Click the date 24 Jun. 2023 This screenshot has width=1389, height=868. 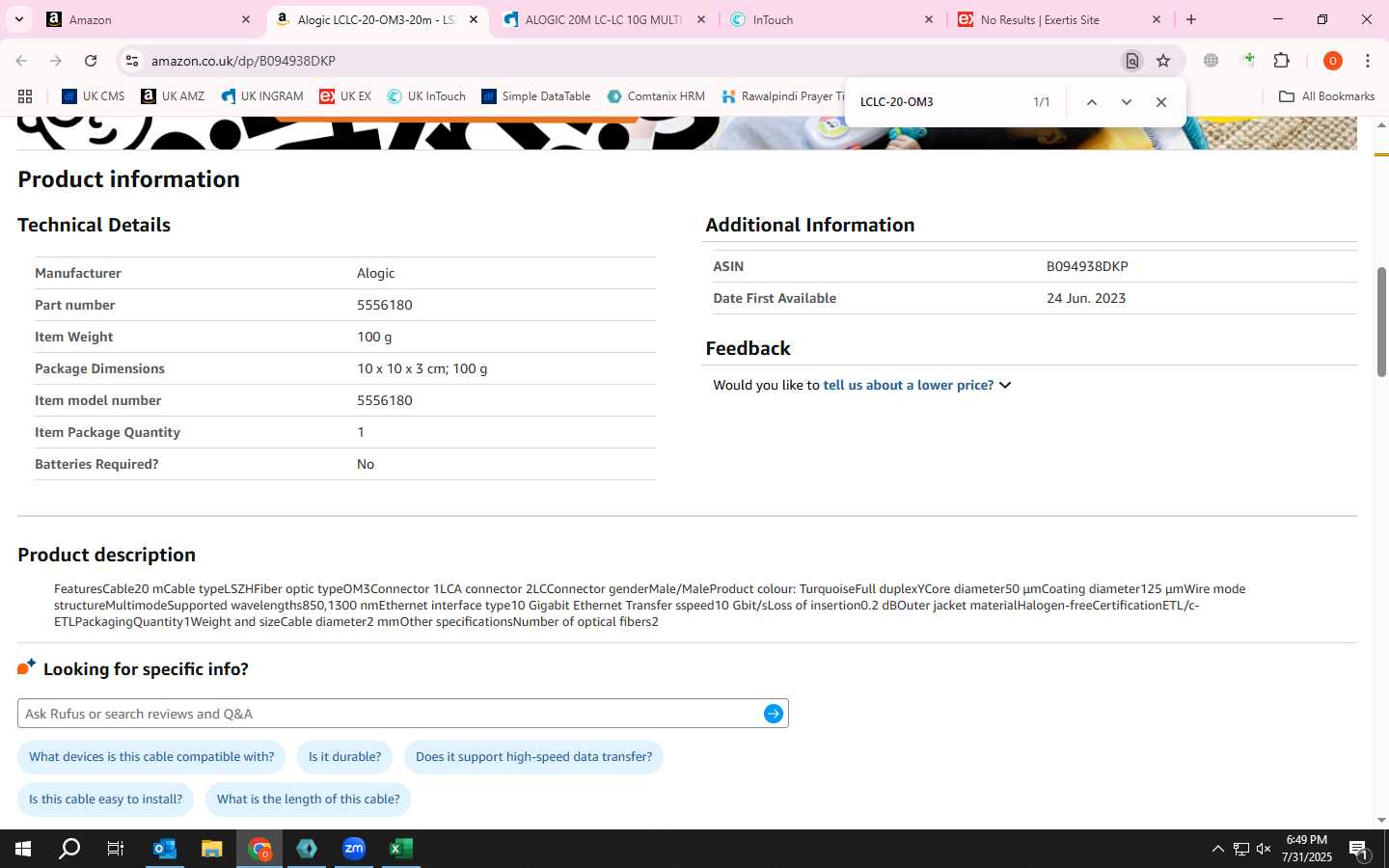coord(1086,298)
